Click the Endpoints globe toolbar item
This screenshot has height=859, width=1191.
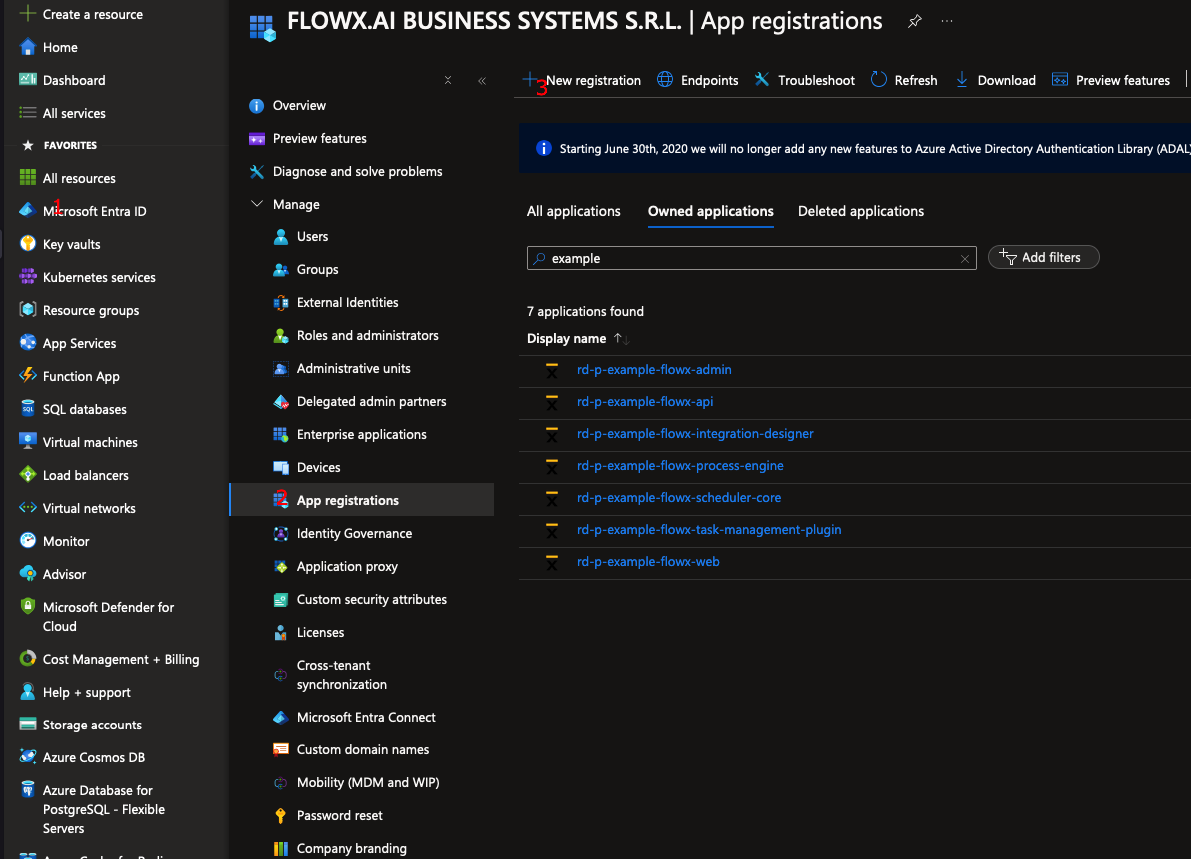coord(697,80)
